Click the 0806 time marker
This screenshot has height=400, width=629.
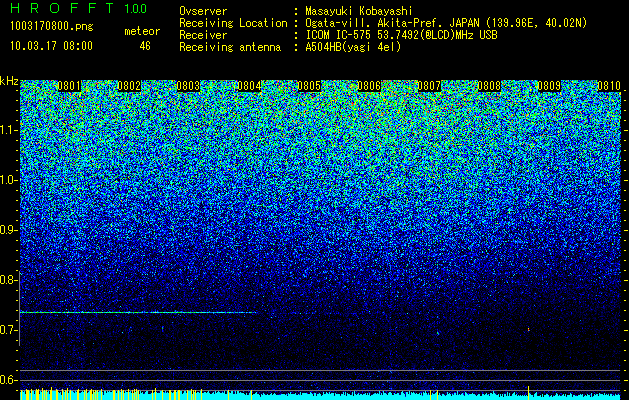[369, 86]
